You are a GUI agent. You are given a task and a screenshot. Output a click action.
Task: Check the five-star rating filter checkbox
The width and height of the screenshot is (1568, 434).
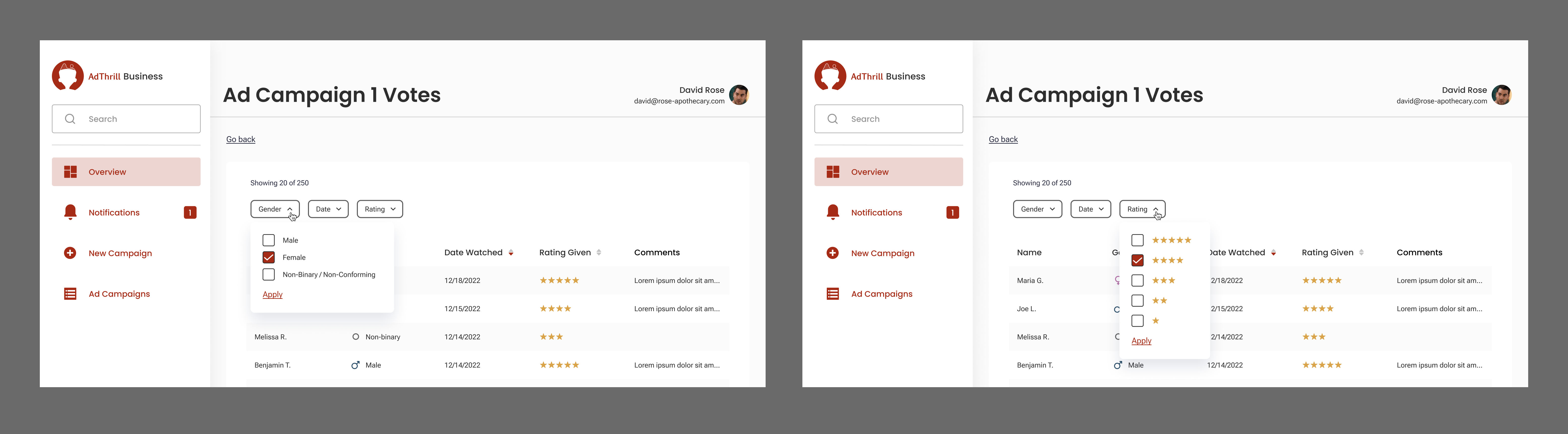coord(1138,240)
